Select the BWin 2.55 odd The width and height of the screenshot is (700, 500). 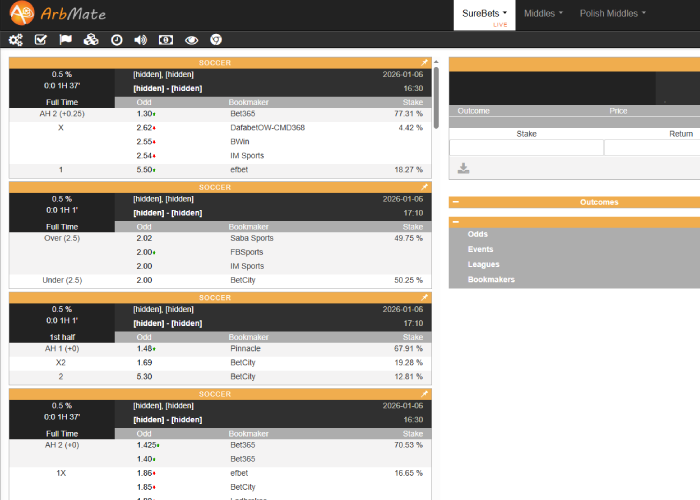[x=146, y=142]
